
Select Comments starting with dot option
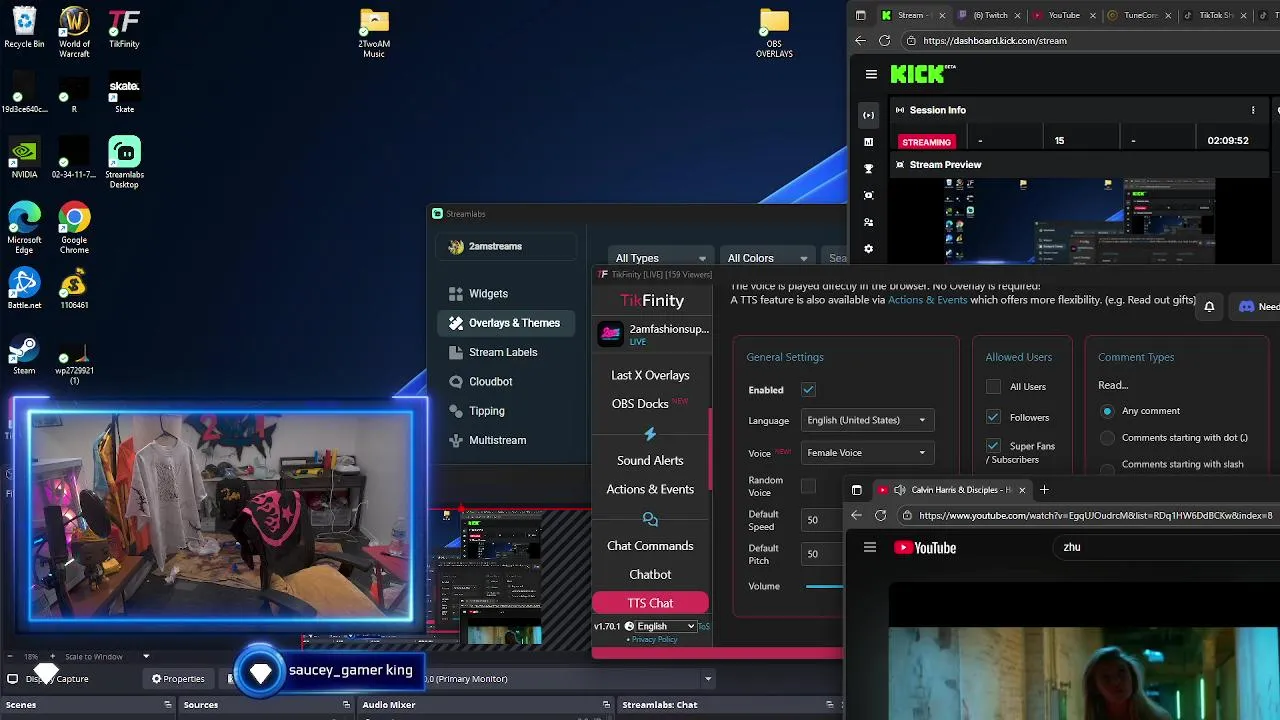pyautogui.click(x=1107, y=438)
